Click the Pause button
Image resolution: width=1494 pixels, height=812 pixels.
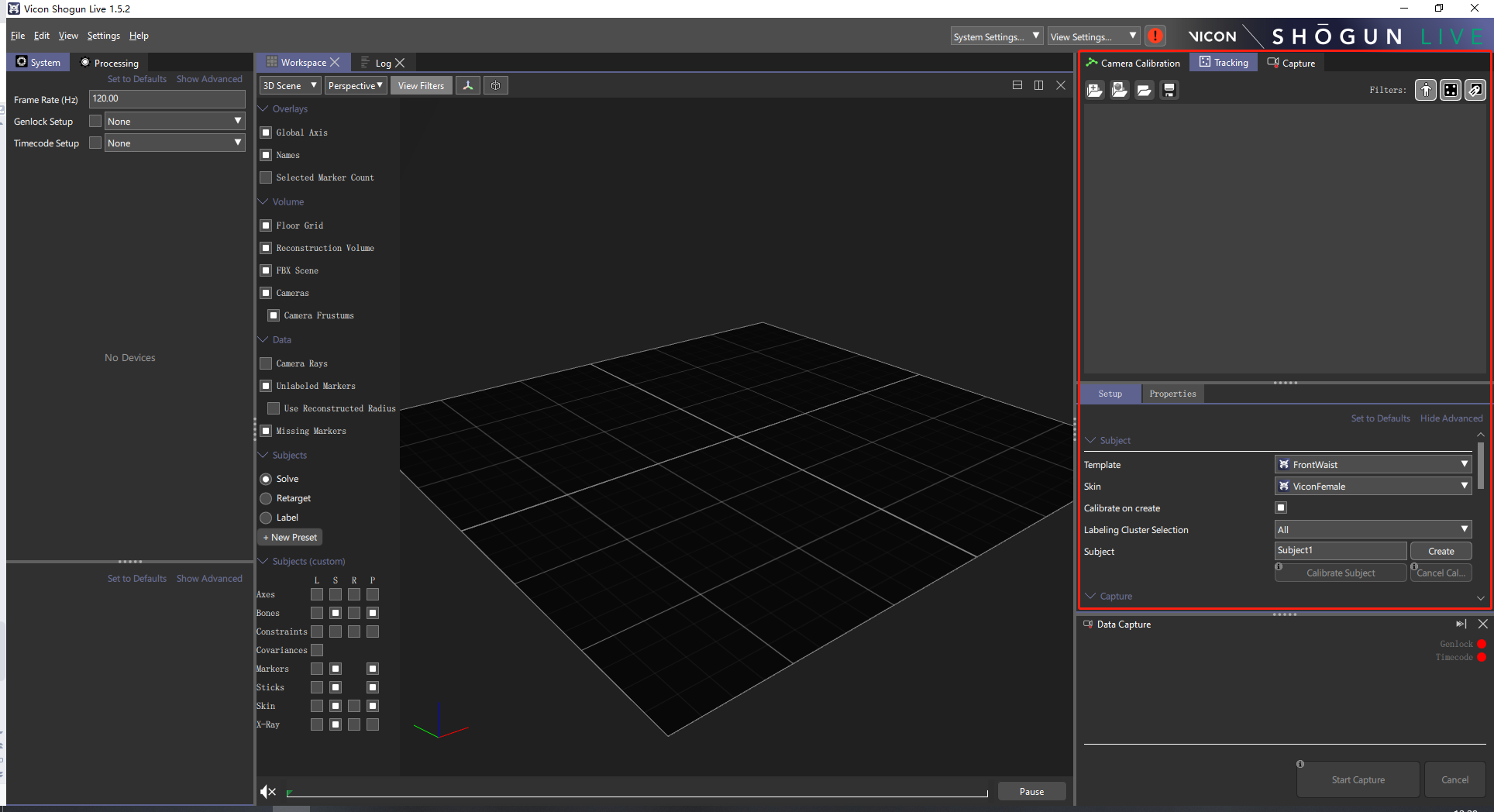(x=1031, y=791)
